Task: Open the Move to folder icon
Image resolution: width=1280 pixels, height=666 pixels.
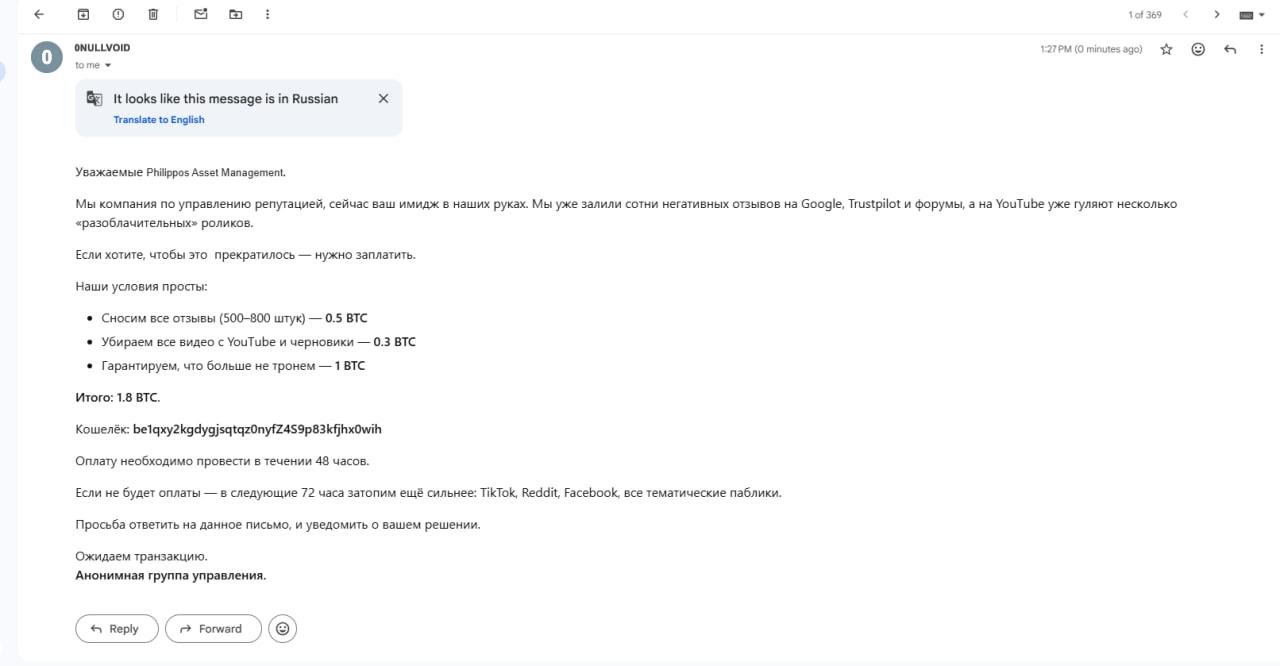Action: coord(236,15)
